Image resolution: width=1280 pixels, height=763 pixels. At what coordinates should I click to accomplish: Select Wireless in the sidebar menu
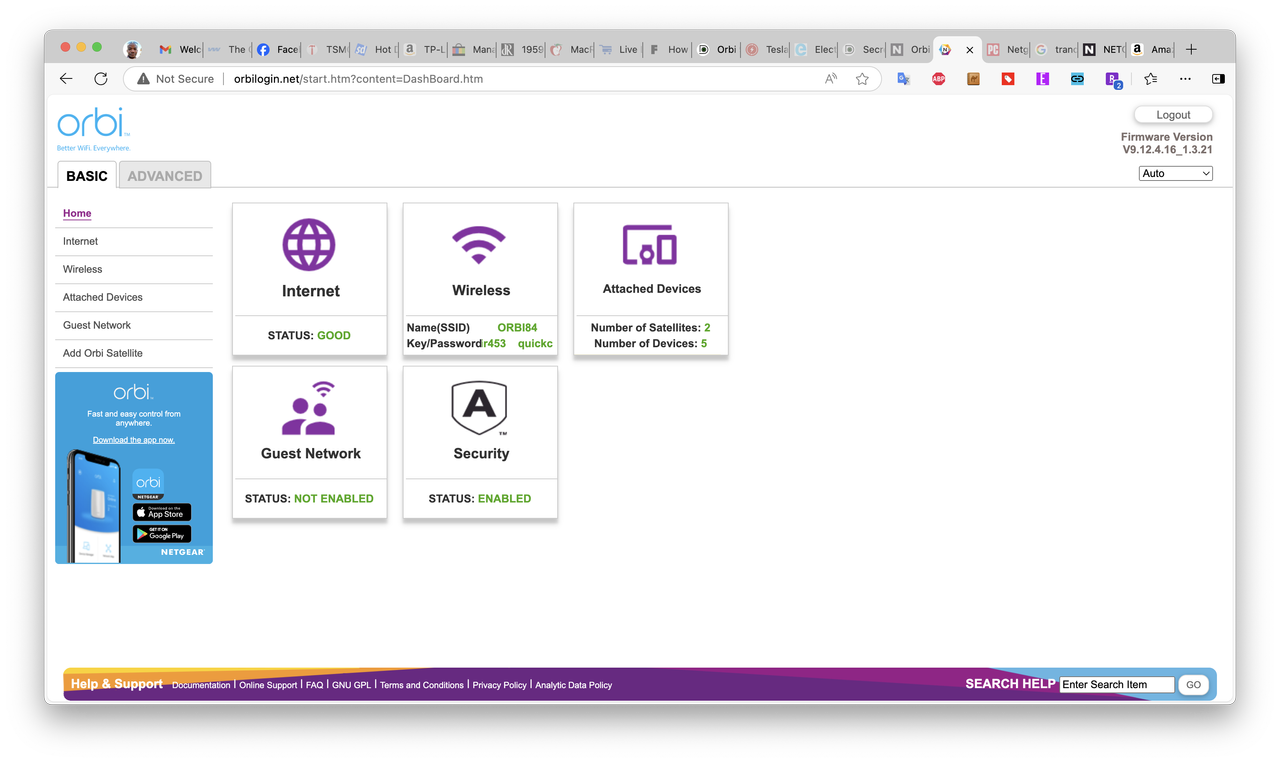[x=82, y=269]
